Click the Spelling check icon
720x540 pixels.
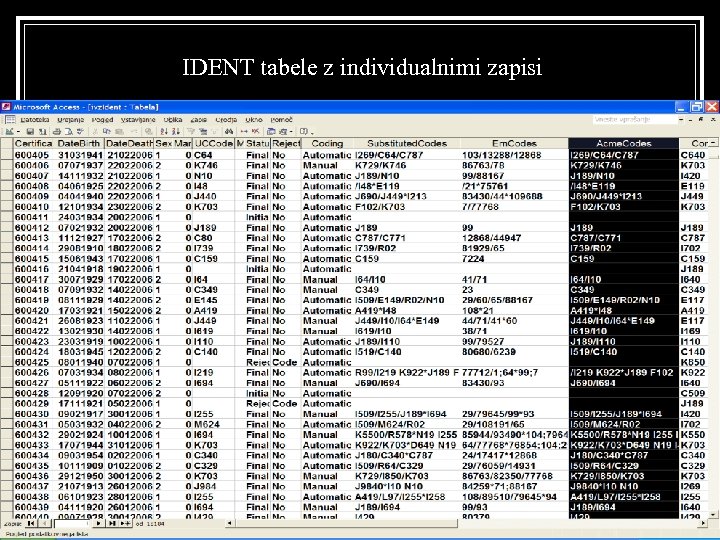(80, 131)
